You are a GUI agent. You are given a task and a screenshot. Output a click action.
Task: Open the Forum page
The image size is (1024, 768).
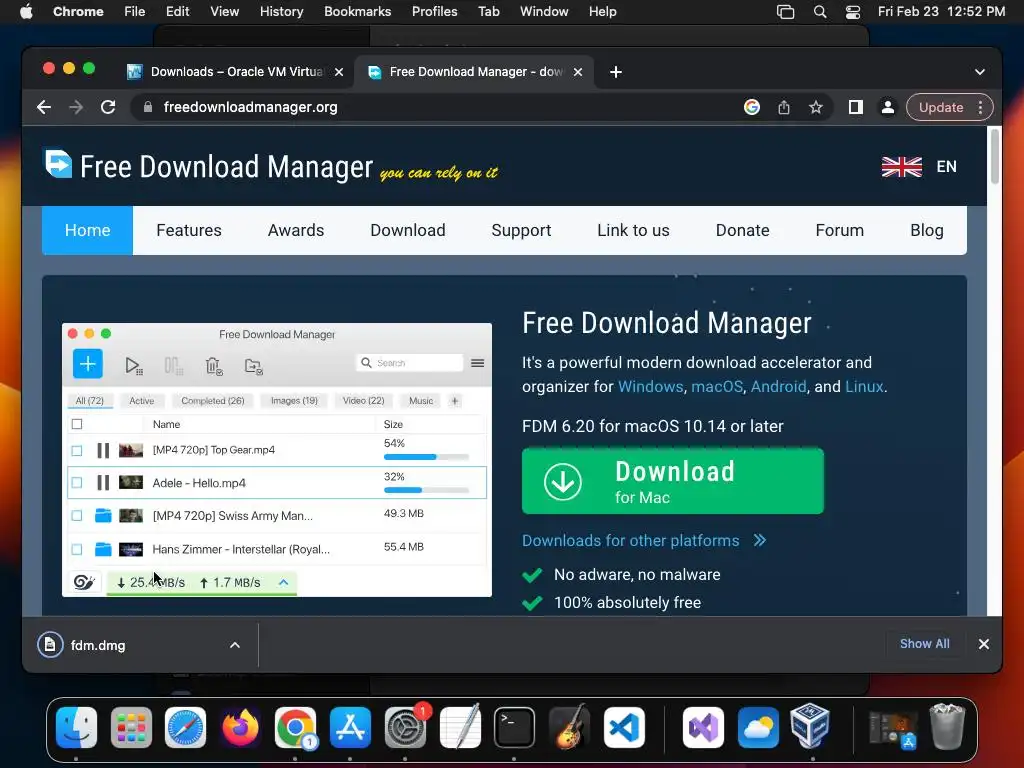pyautogui.click(x=839, y=230)
